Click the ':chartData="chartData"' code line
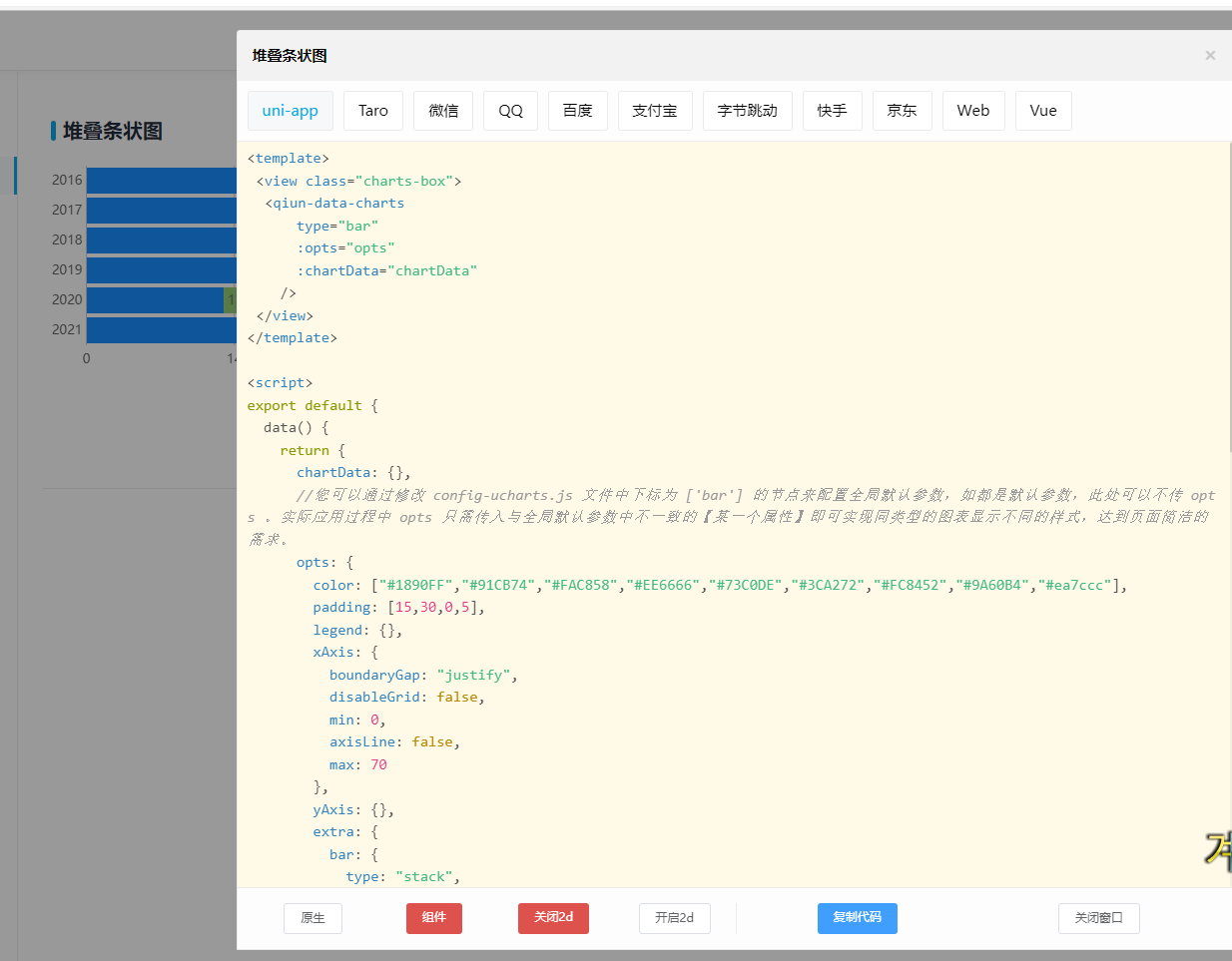This screenshot has height=961, width=1232. 387,270
